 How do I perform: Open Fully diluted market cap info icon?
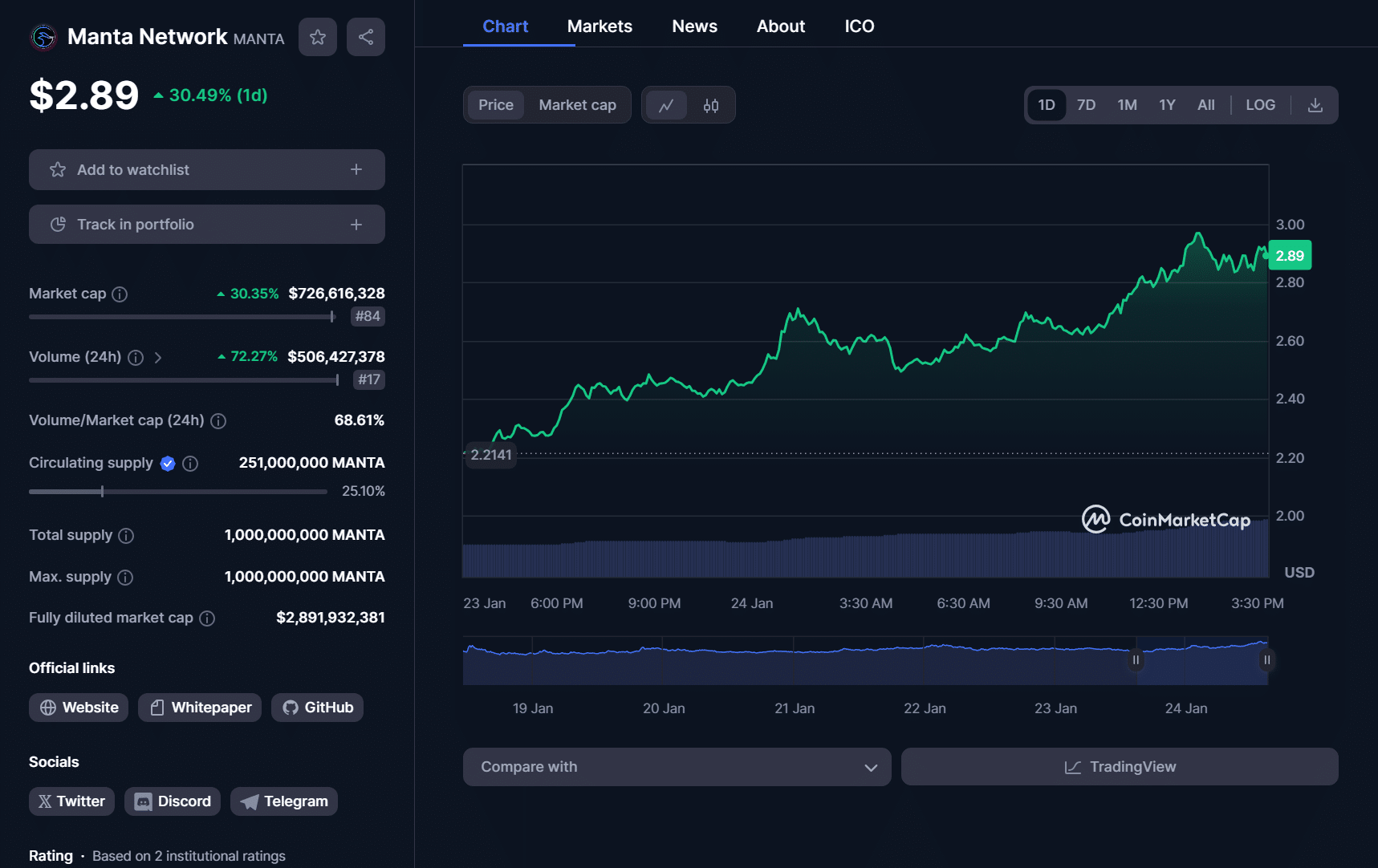click(207, 619)
